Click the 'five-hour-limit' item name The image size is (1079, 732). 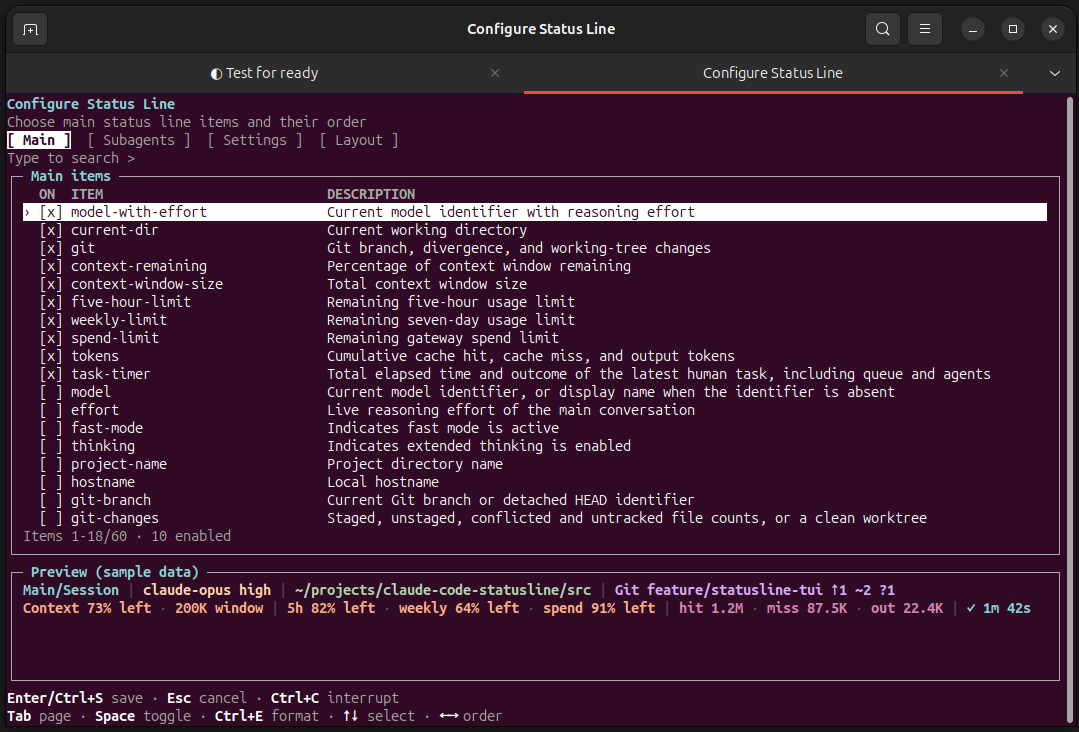point(131,302)
